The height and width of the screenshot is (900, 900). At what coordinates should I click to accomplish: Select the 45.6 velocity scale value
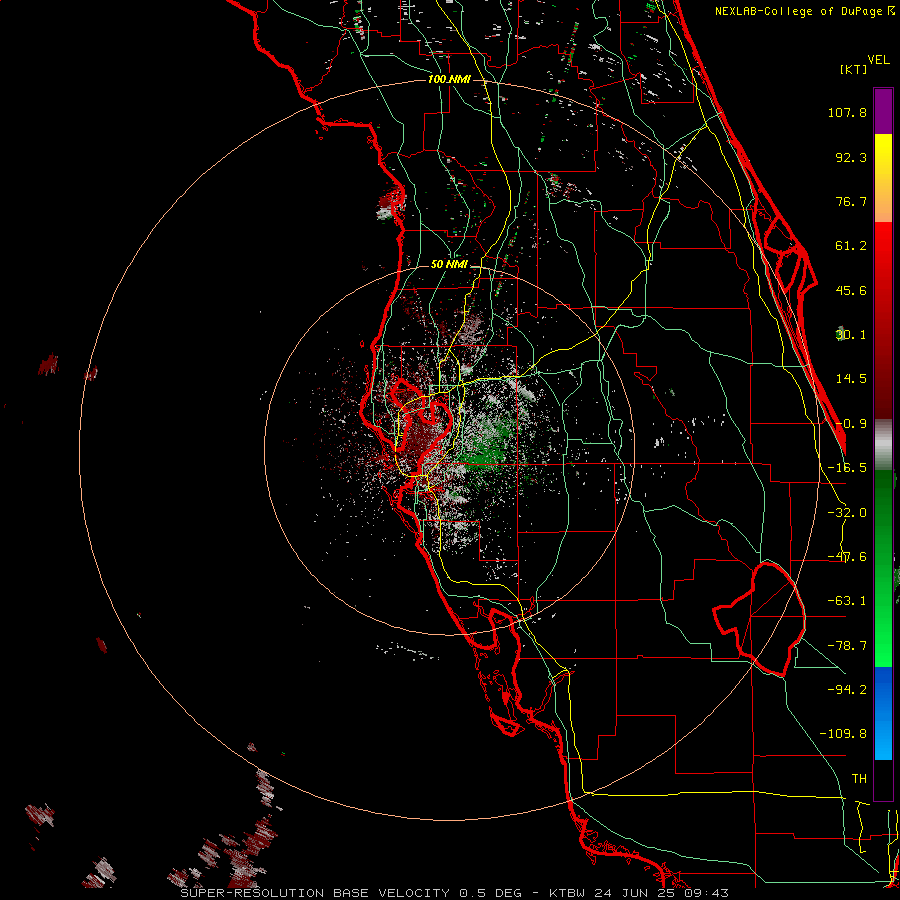point(851,290)
